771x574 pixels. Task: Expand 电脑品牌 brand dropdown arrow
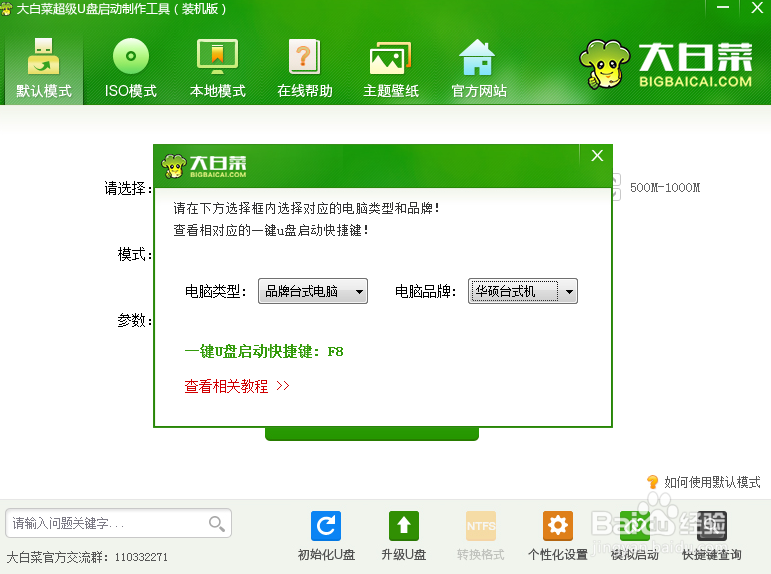569,292
